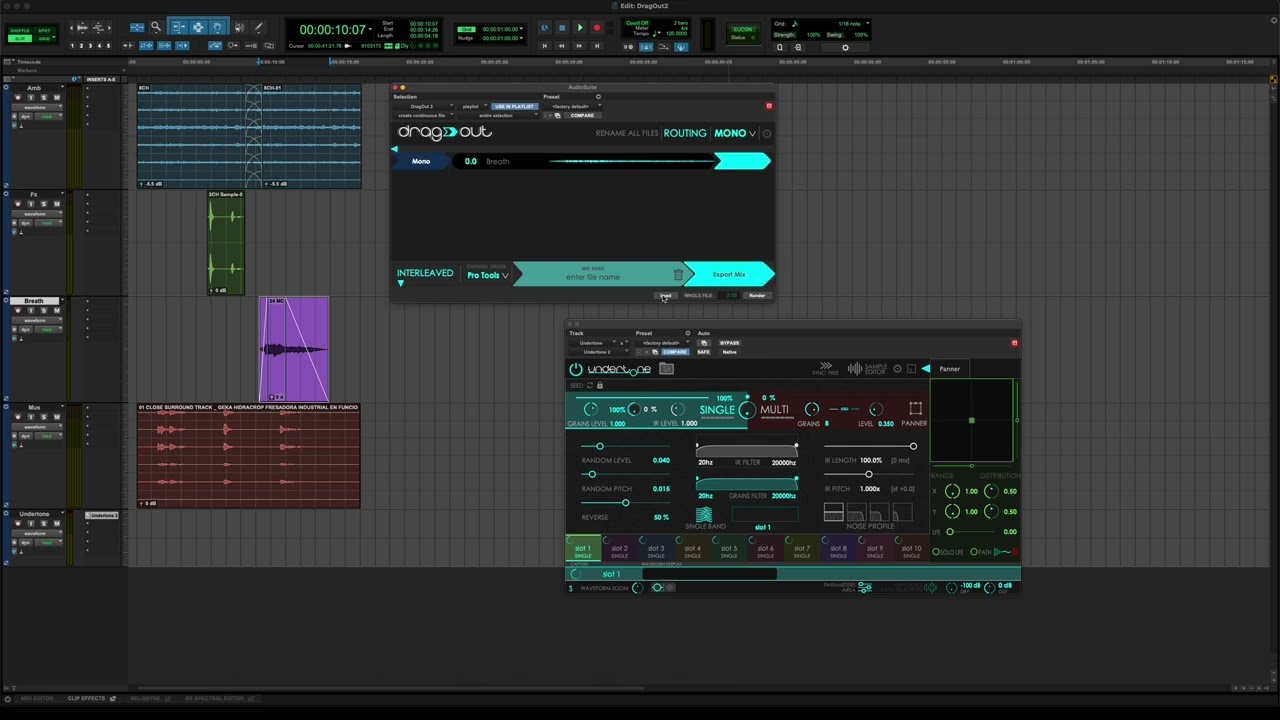Click ROUTING in DragOut
This screenshot has width=1280, height=720.
[x=685, y=133]
